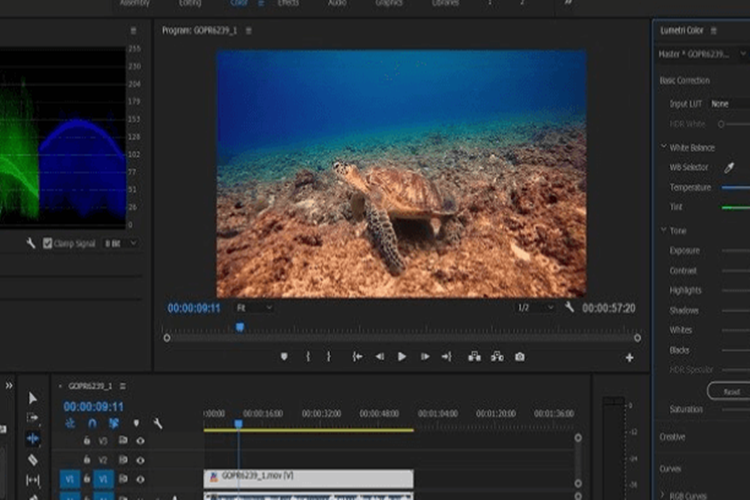Toggle linked selection in timeline
750x500 pixels.
point(114,423)
